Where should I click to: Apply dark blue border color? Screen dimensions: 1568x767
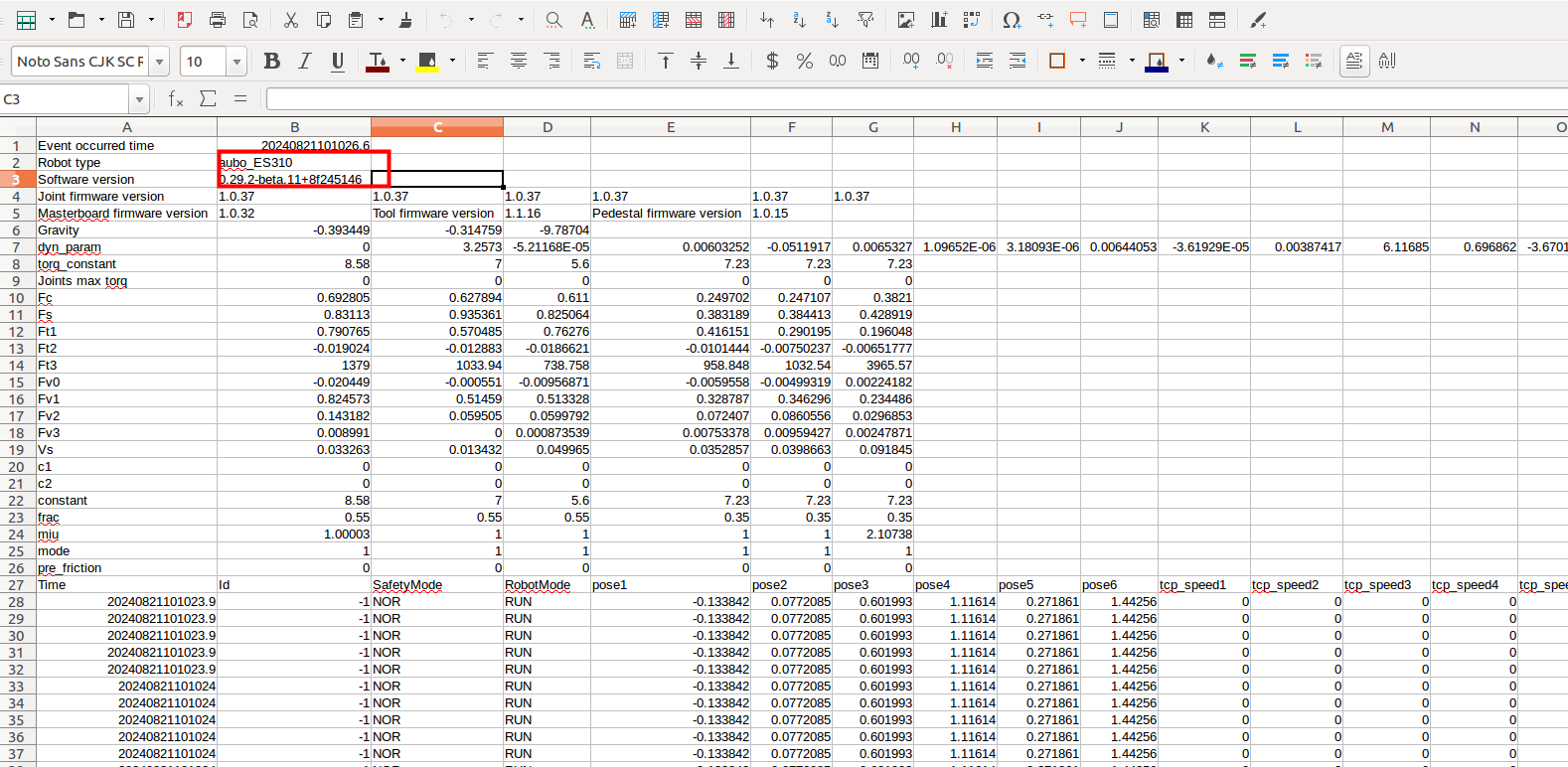point(1157,62)
